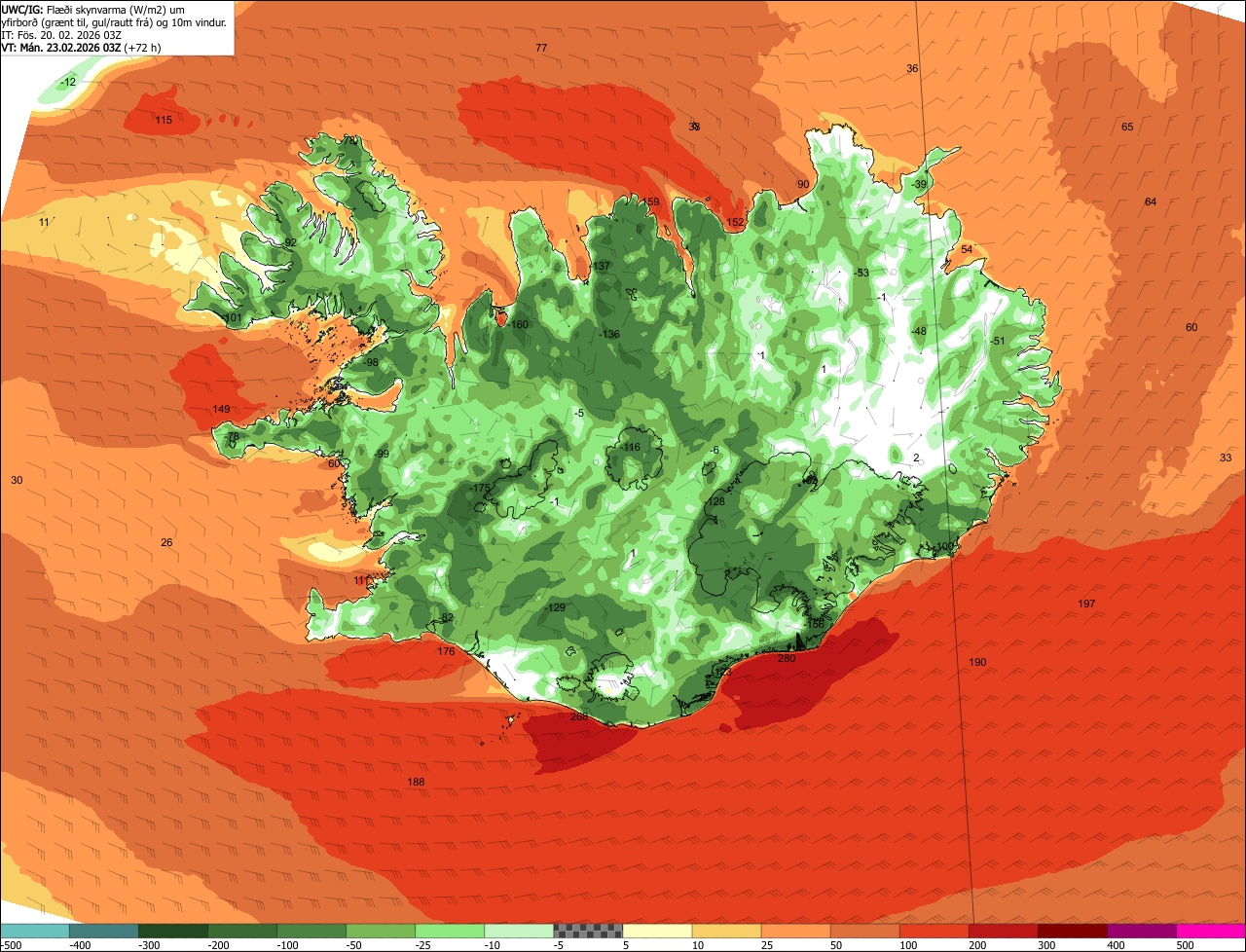The width and height of the screenshot is (1246, 952).
Task: Choose the legend swatch between 10 and 25
Action: click(x=726, y=931)
